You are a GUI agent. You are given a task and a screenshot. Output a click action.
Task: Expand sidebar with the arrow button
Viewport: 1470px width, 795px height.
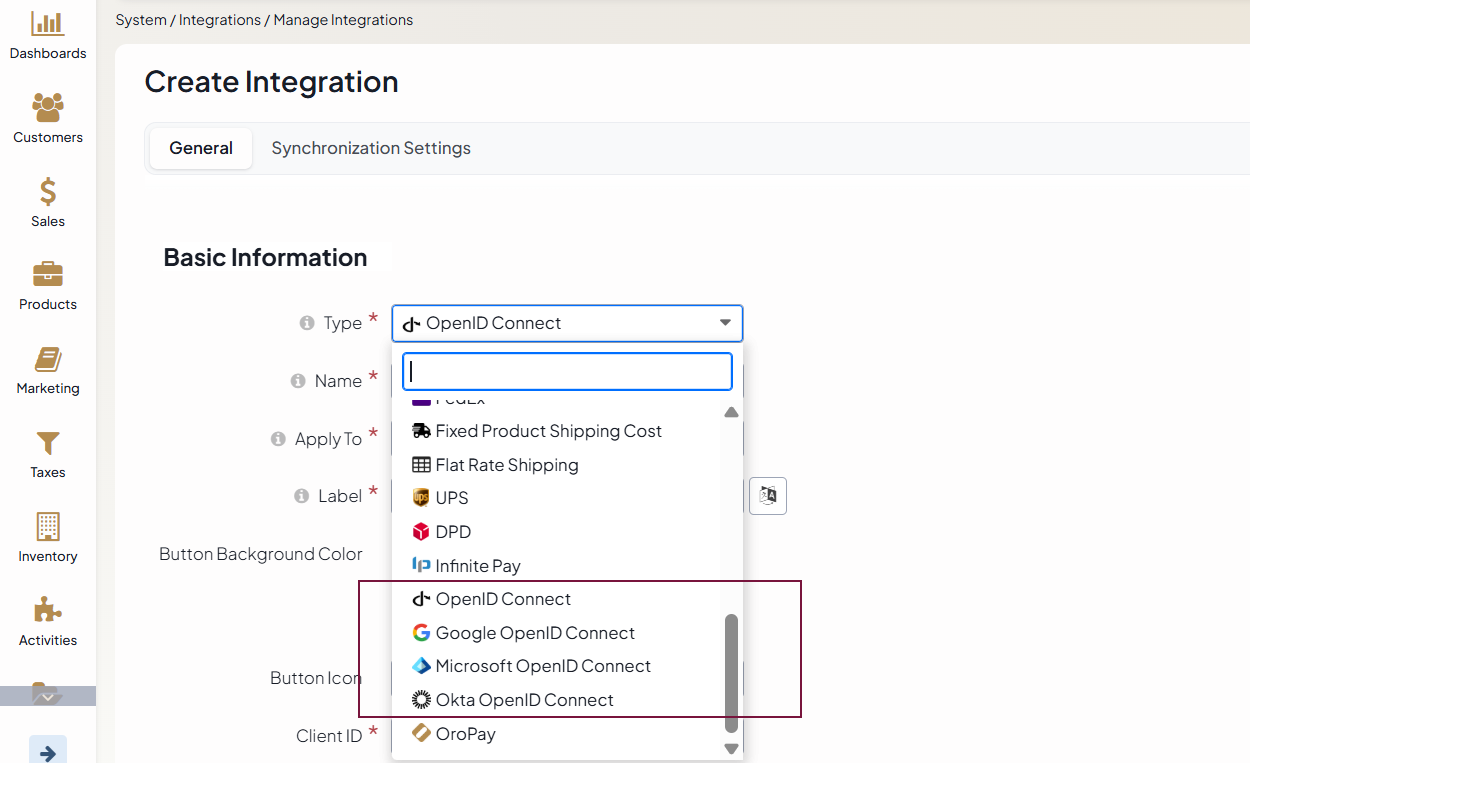tap(47, 753)
